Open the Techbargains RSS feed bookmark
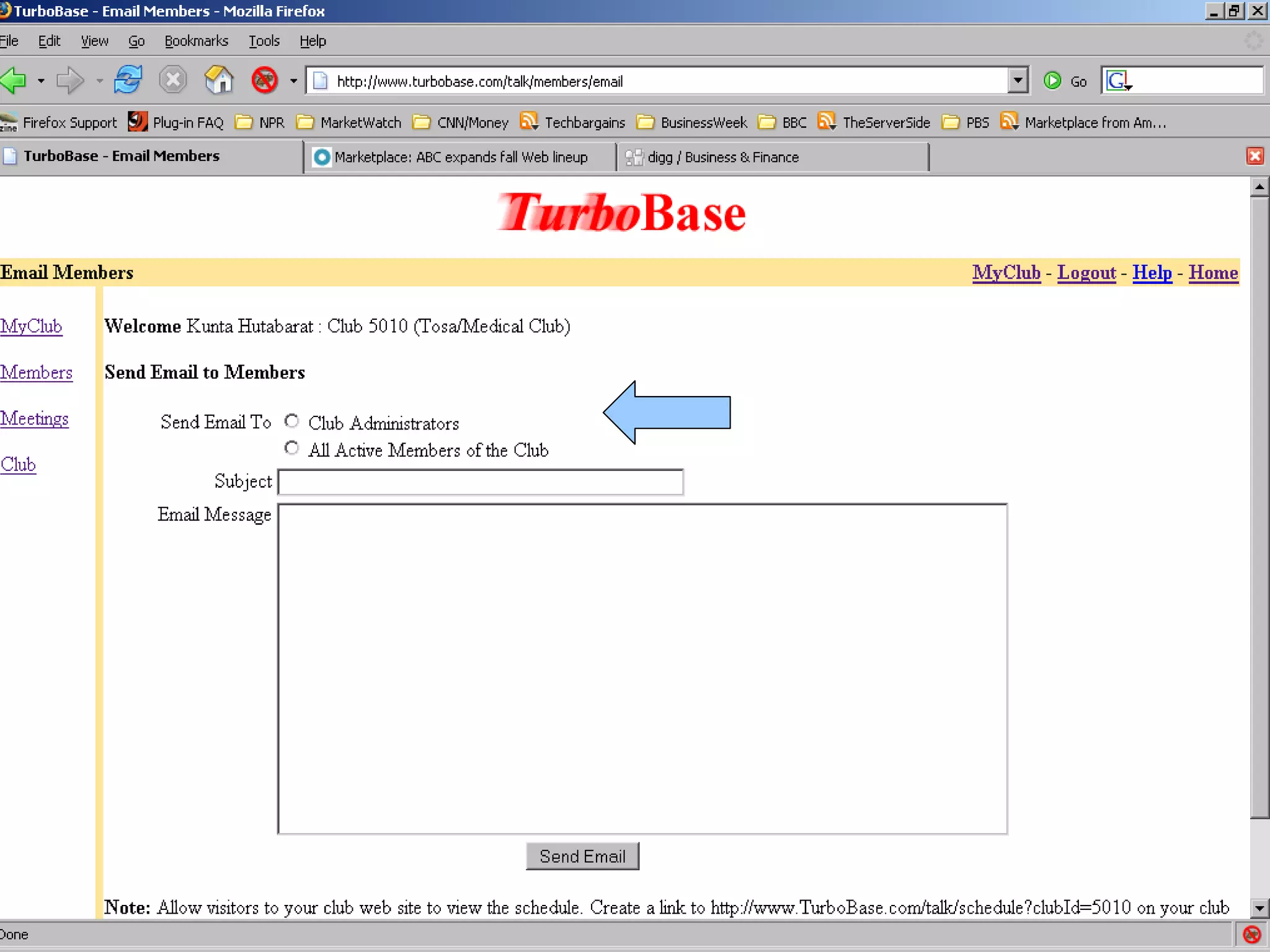 click(x=573, y=122)
